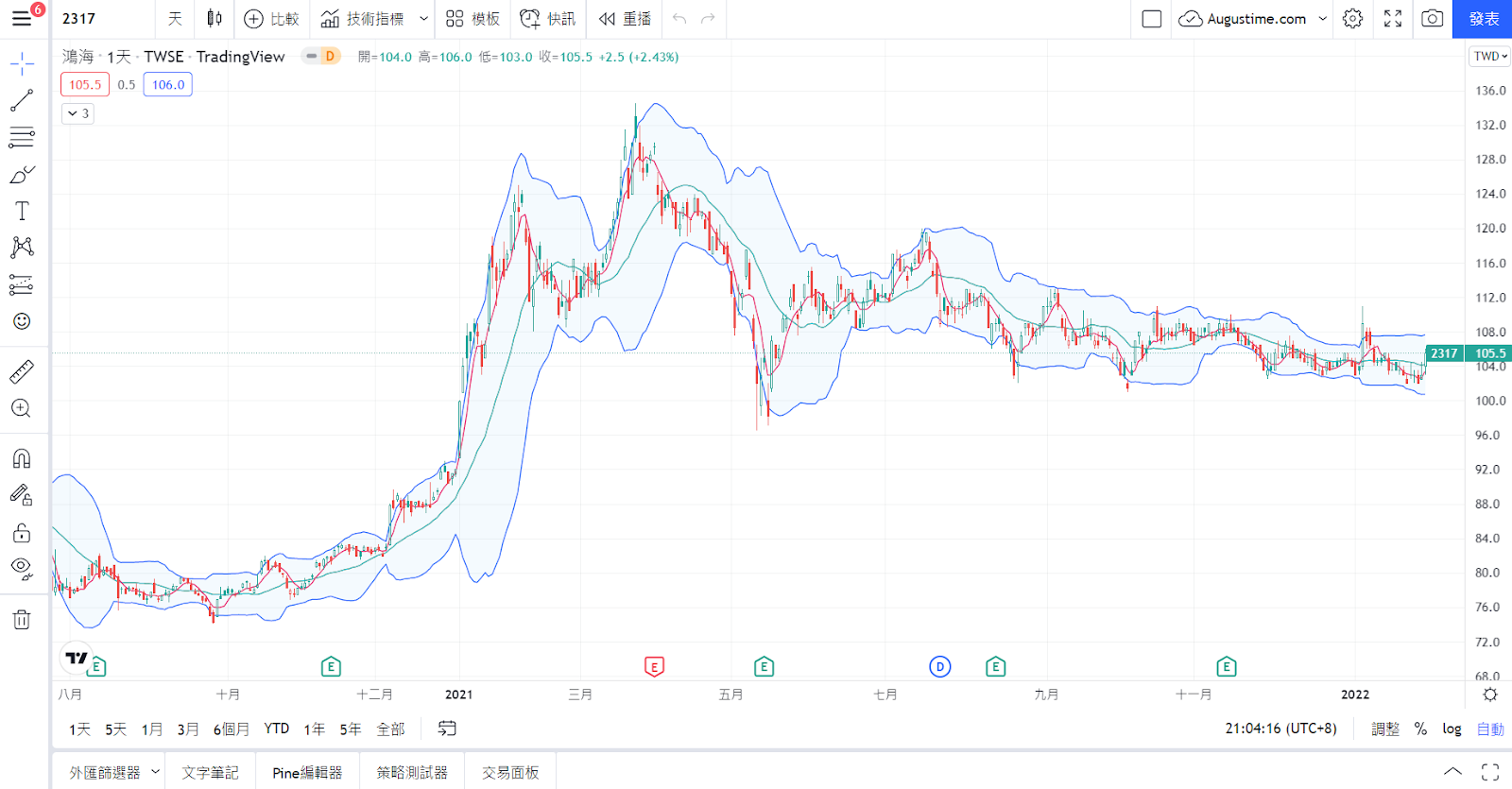Toggle log scale mode
Screen dimensions: 1512x789
(1452, 729)
